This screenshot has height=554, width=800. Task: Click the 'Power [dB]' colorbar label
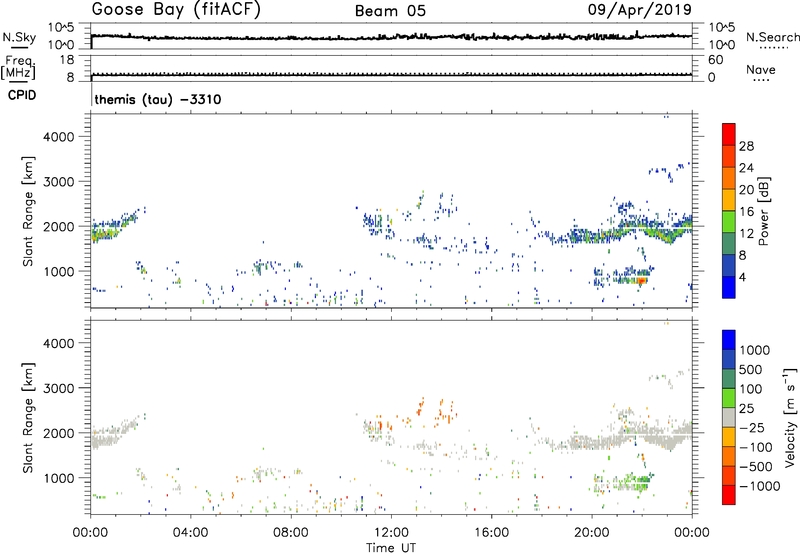point(763,211)
